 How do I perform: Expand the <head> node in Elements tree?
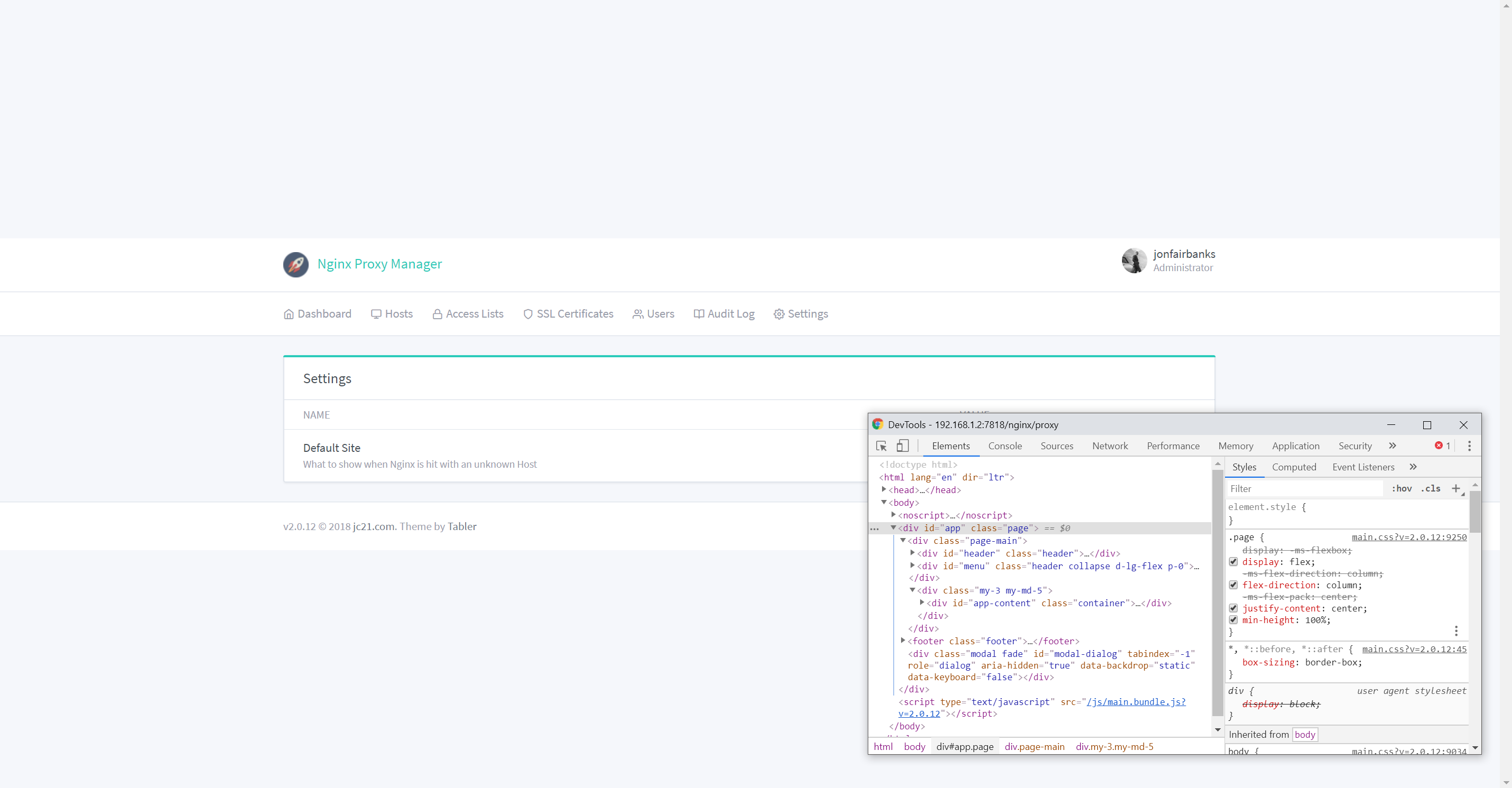pyautogui.click(x=885, y=490)
